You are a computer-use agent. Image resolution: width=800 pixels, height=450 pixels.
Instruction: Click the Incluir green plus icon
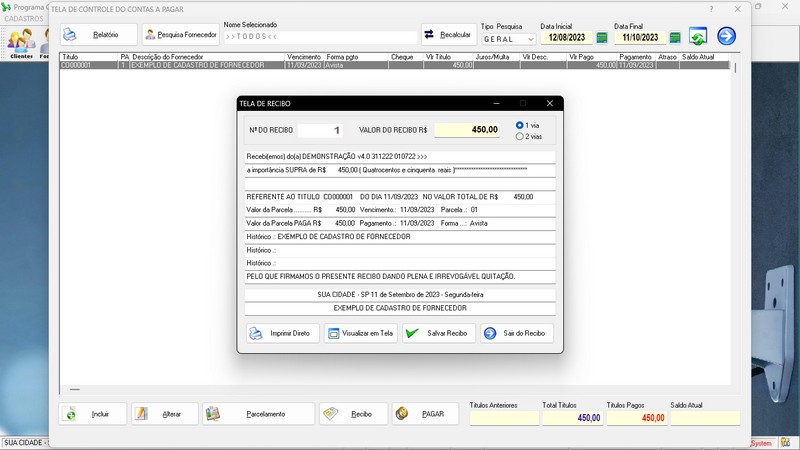pos(70,414)
